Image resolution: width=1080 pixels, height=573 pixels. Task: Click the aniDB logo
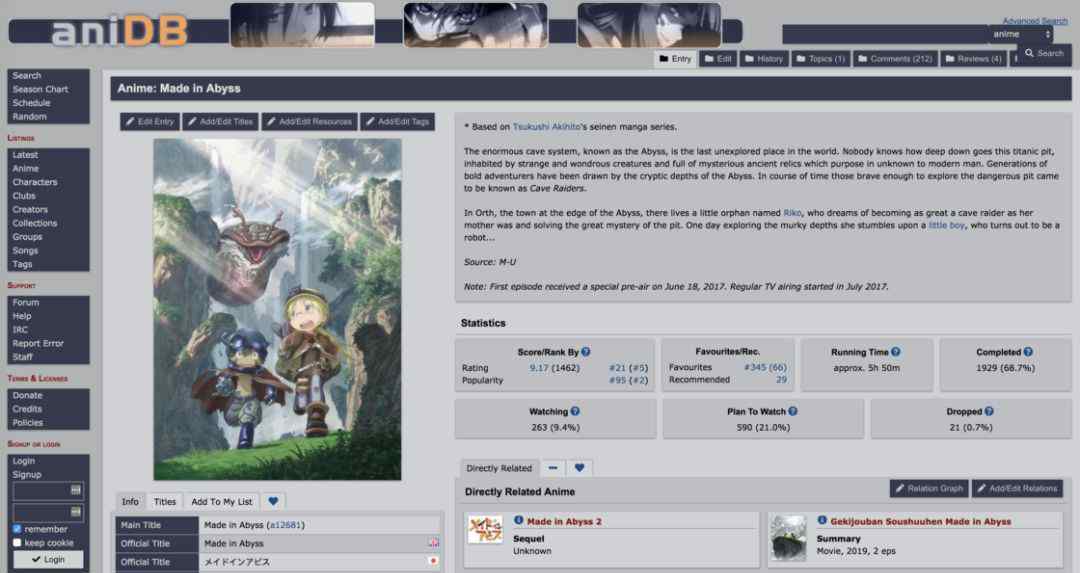tap(119, 32)
